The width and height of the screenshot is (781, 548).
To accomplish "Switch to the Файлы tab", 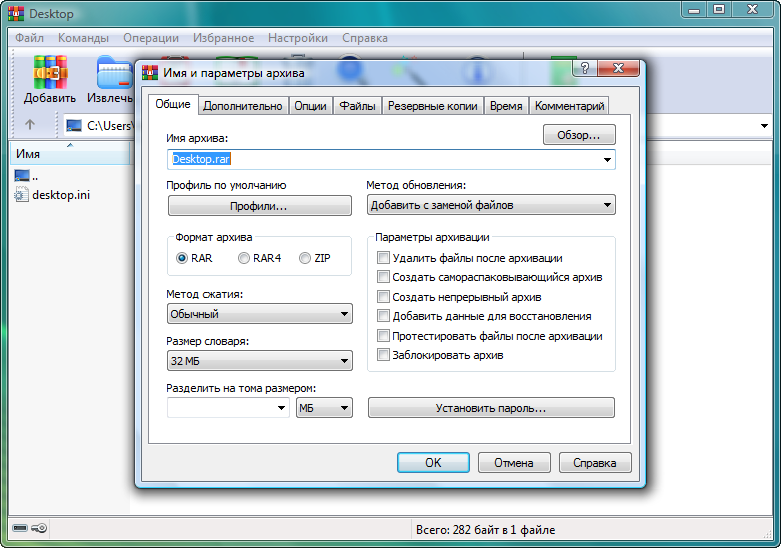I will click(357, 106).
